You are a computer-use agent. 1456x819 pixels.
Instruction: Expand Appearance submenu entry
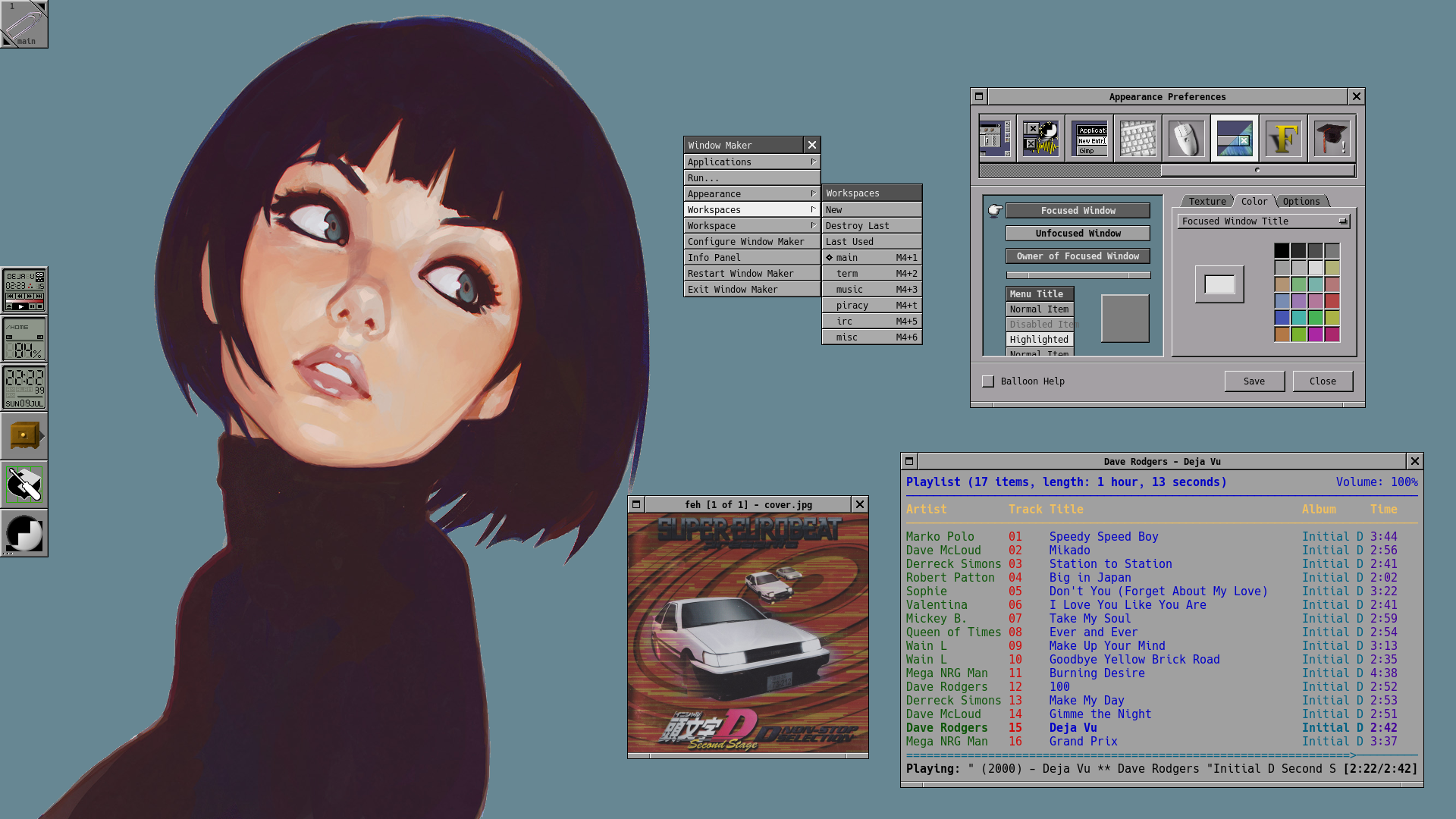tap(751, 194)
